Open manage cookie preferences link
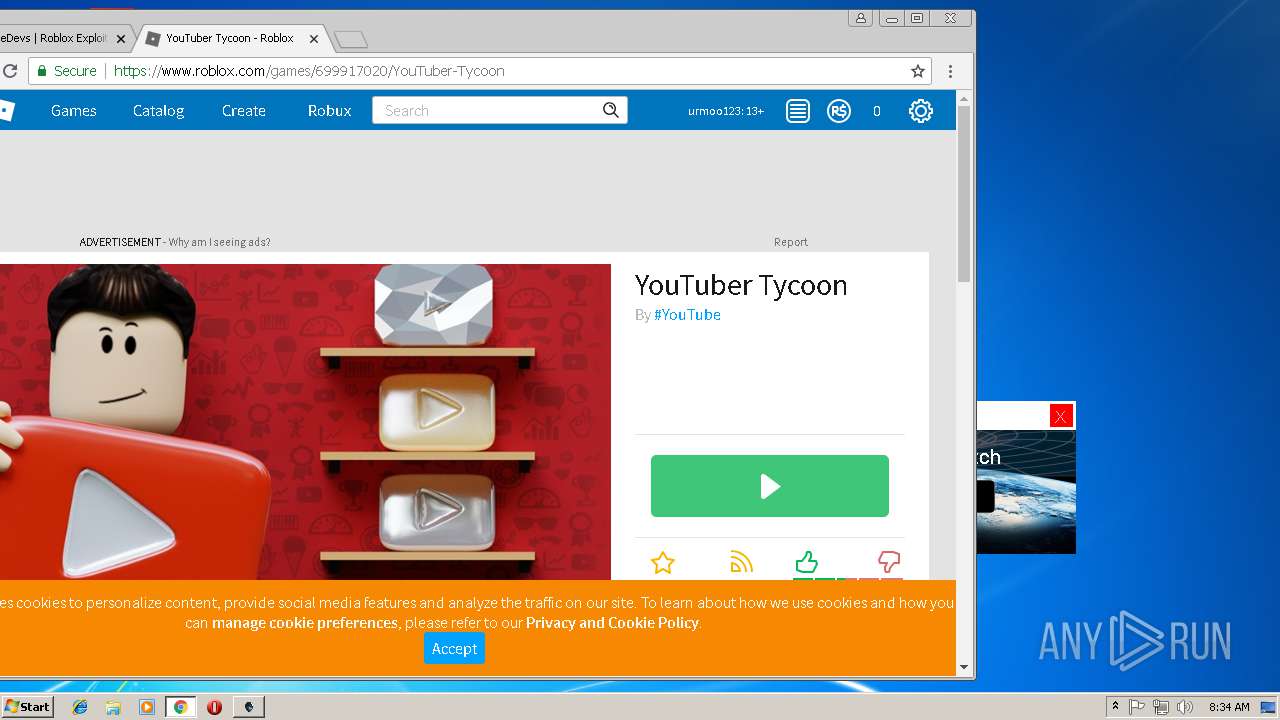 click(305, 623)
